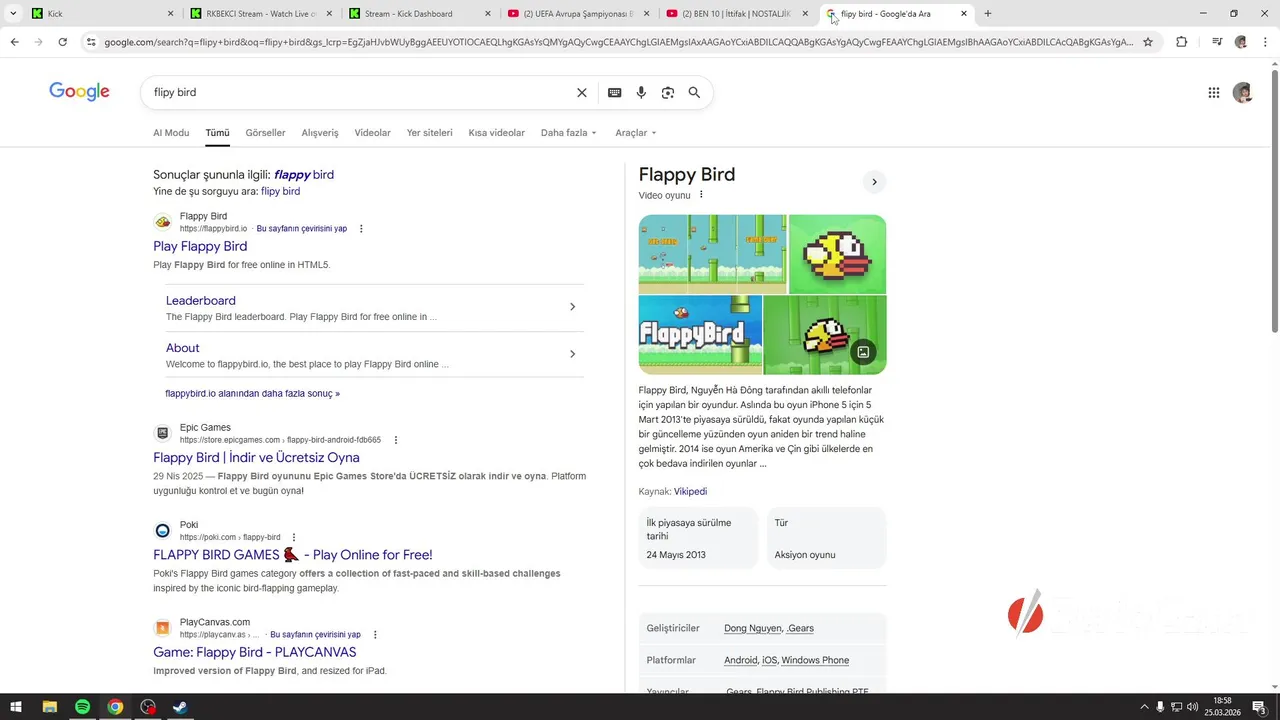The height and width of the screenshot is (720, 1280).
Task: Open the Play Flappy Bird result
Action: click(x=200, y=246)
